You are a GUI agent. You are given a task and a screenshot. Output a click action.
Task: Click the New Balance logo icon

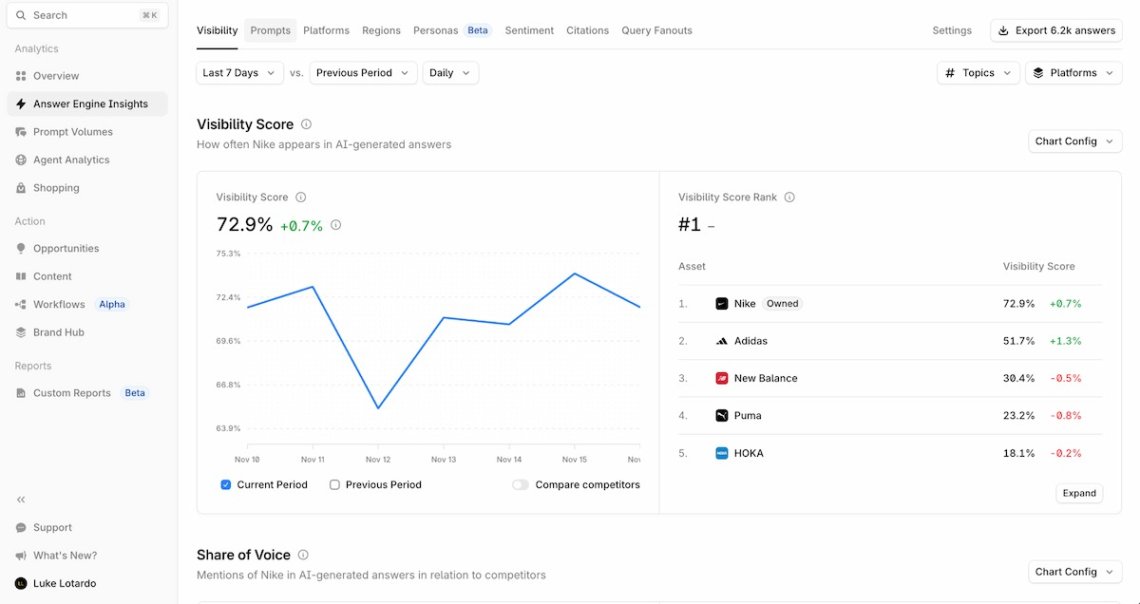(721, 378)
